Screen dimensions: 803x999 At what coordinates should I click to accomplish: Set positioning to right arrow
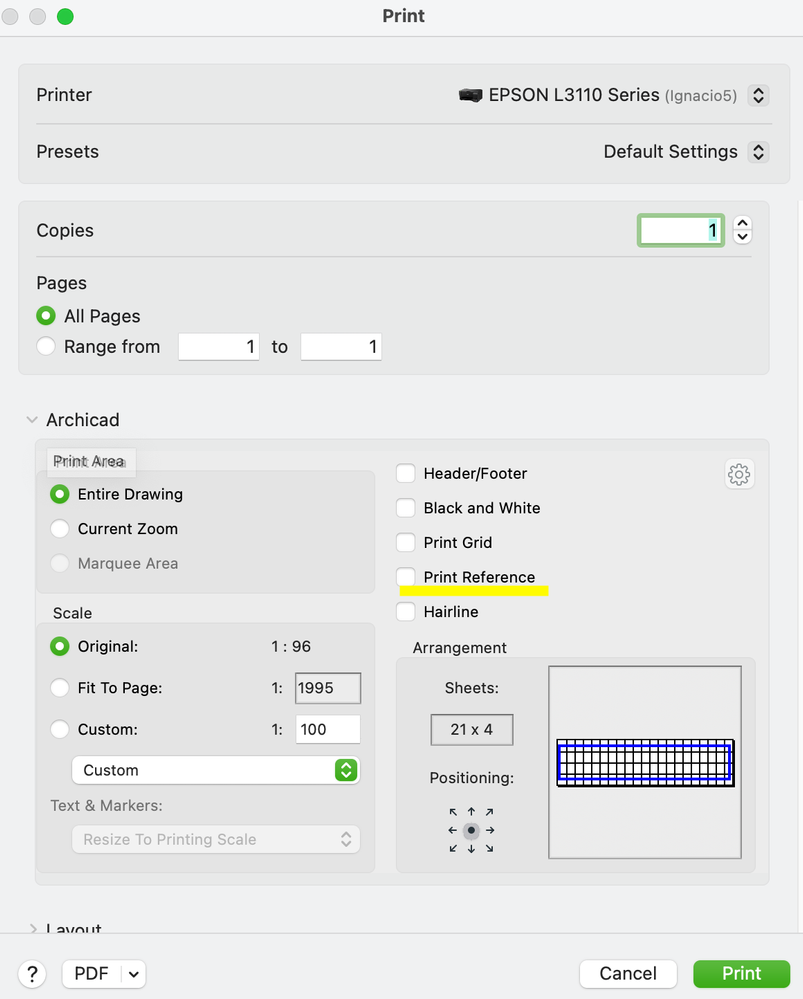pyautogui.click(x=490, y=830)
